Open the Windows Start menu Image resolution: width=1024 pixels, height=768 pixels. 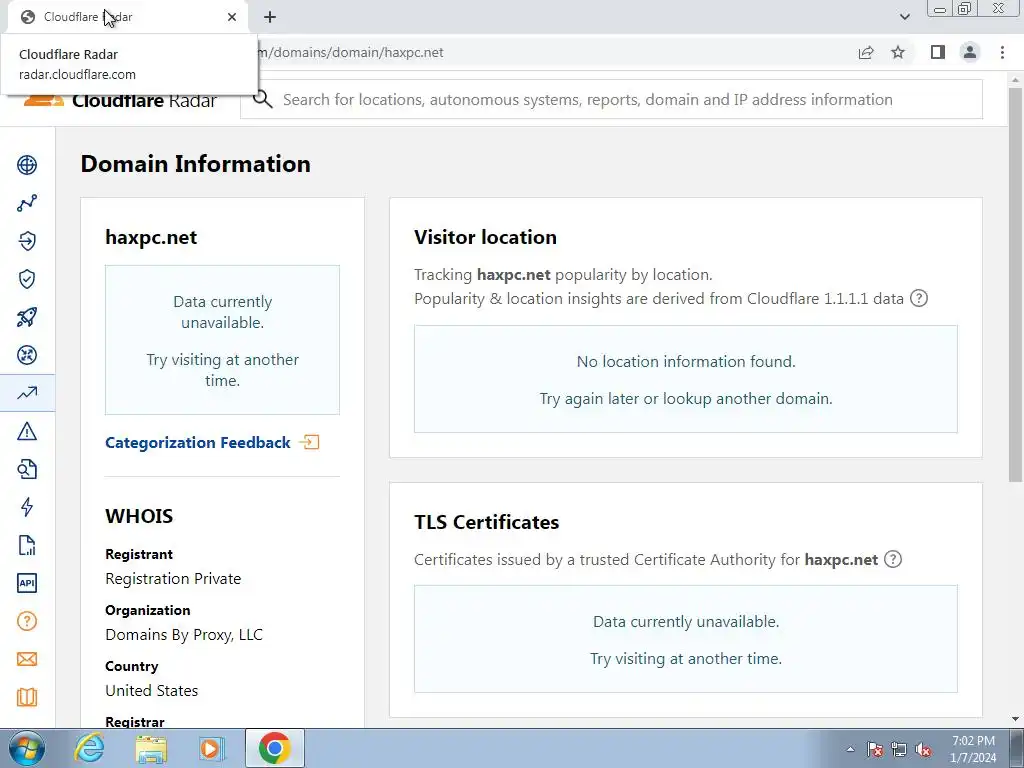tap(26, 748)
